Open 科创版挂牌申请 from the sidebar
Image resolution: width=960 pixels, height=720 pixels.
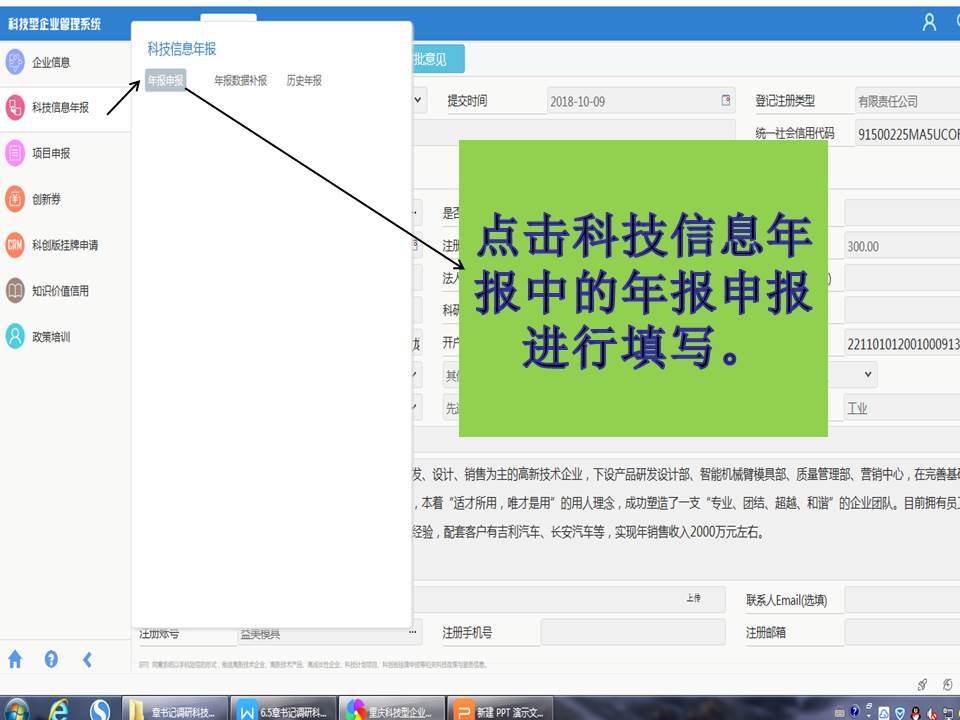[64, 245]
